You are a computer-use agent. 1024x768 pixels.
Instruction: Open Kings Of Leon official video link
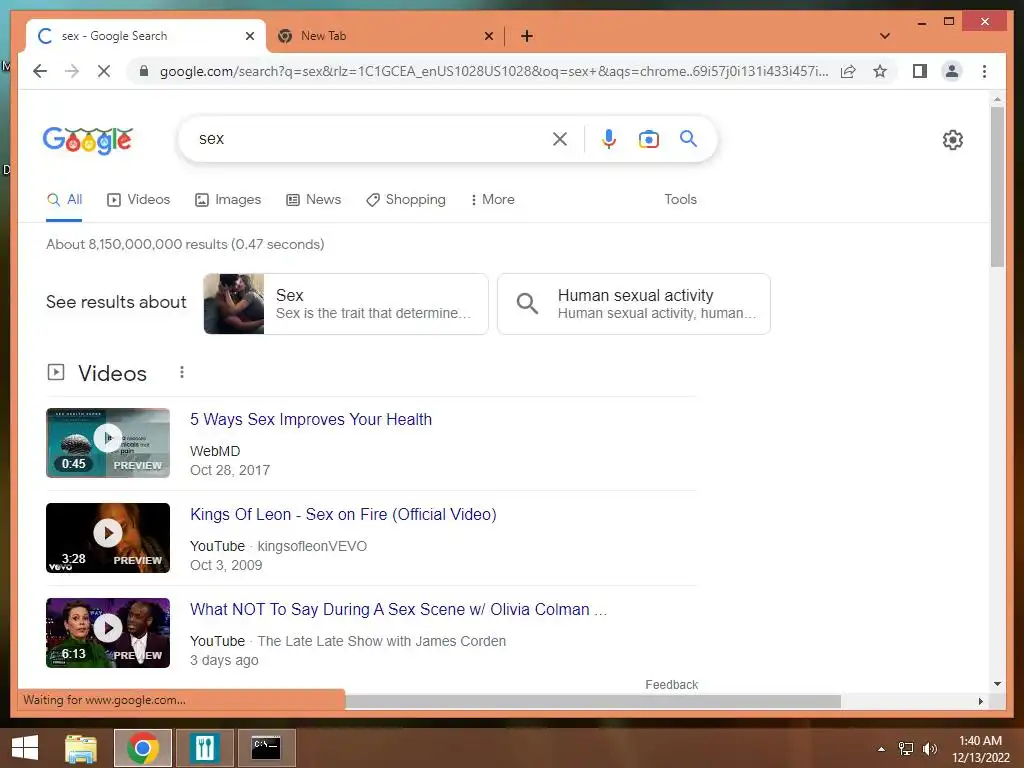(x=343, y=515)
